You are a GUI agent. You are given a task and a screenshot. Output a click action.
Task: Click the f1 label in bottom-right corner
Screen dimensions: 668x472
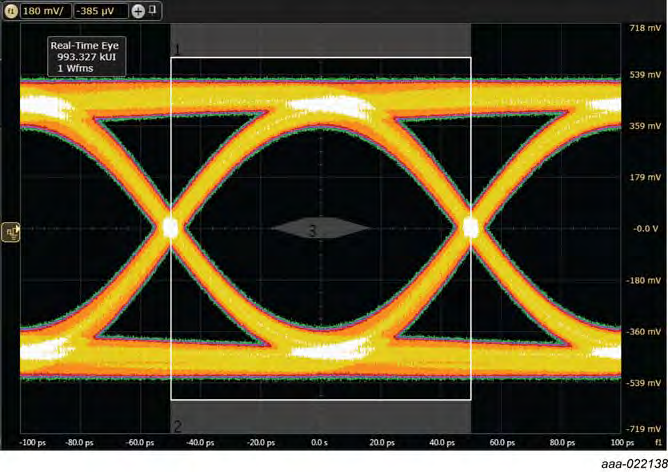tap(657, 441)
